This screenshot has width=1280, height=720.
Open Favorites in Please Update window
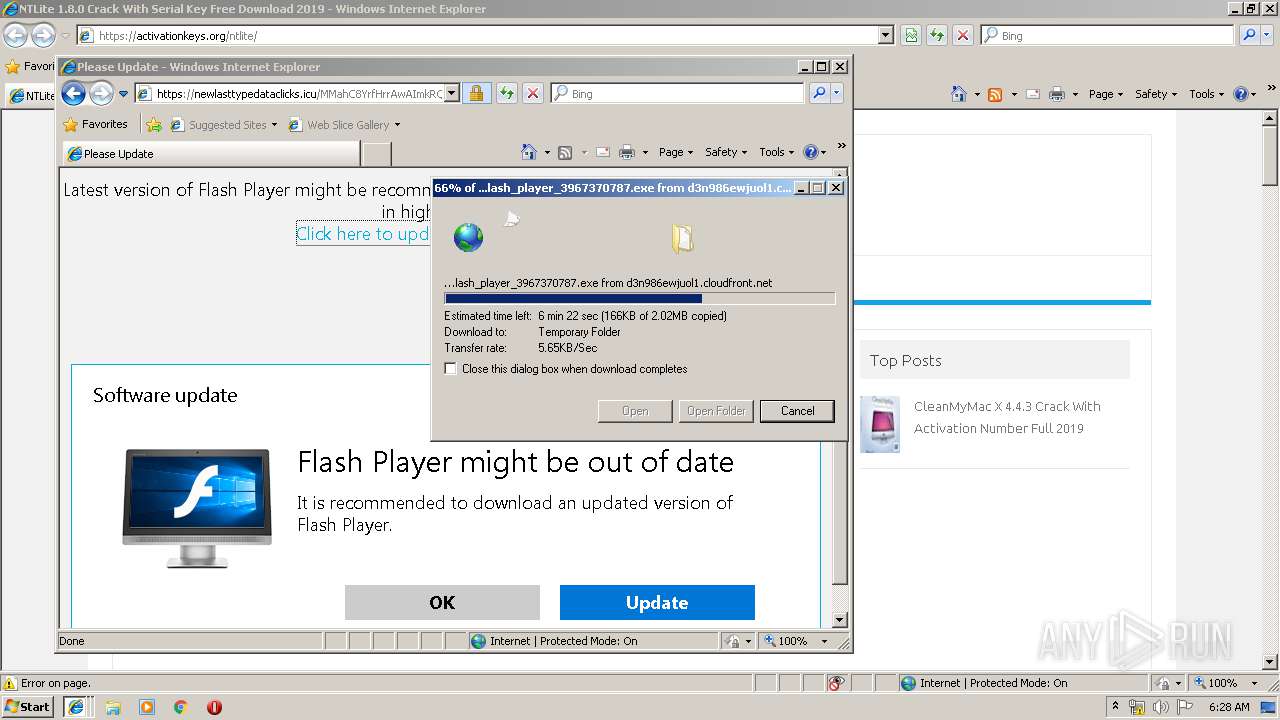[x=95, y=124]
